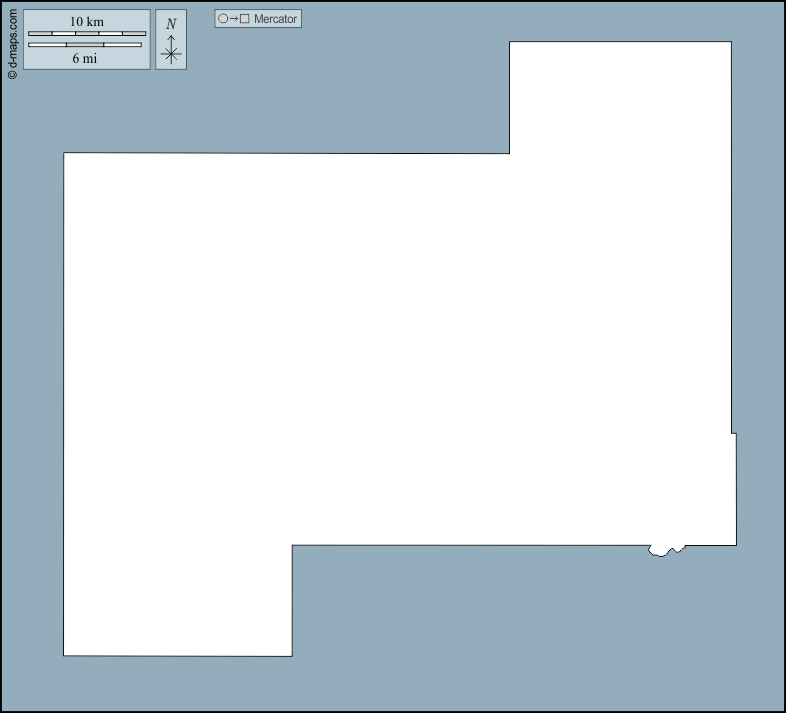The image size is (786, 713).
Task: Click the inner corner of the northern border step
Action: point(509,153)
